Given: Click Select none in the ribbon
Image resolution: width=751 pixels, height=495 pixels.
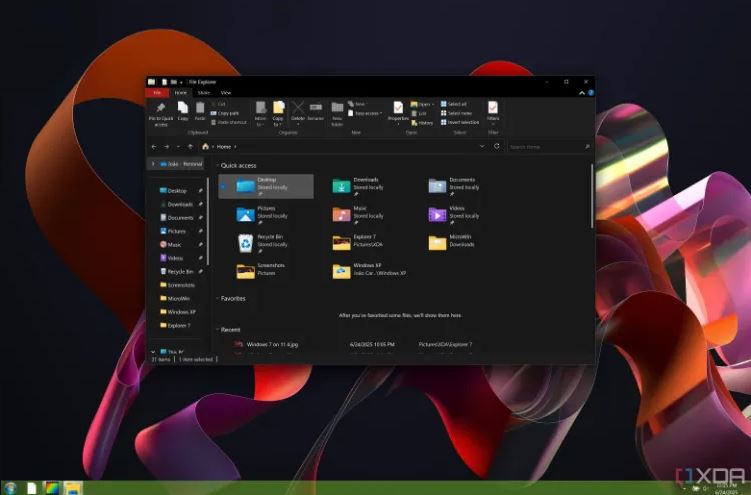Looking at the screenshot, I should pyautogui.click(x=456, y=113).
